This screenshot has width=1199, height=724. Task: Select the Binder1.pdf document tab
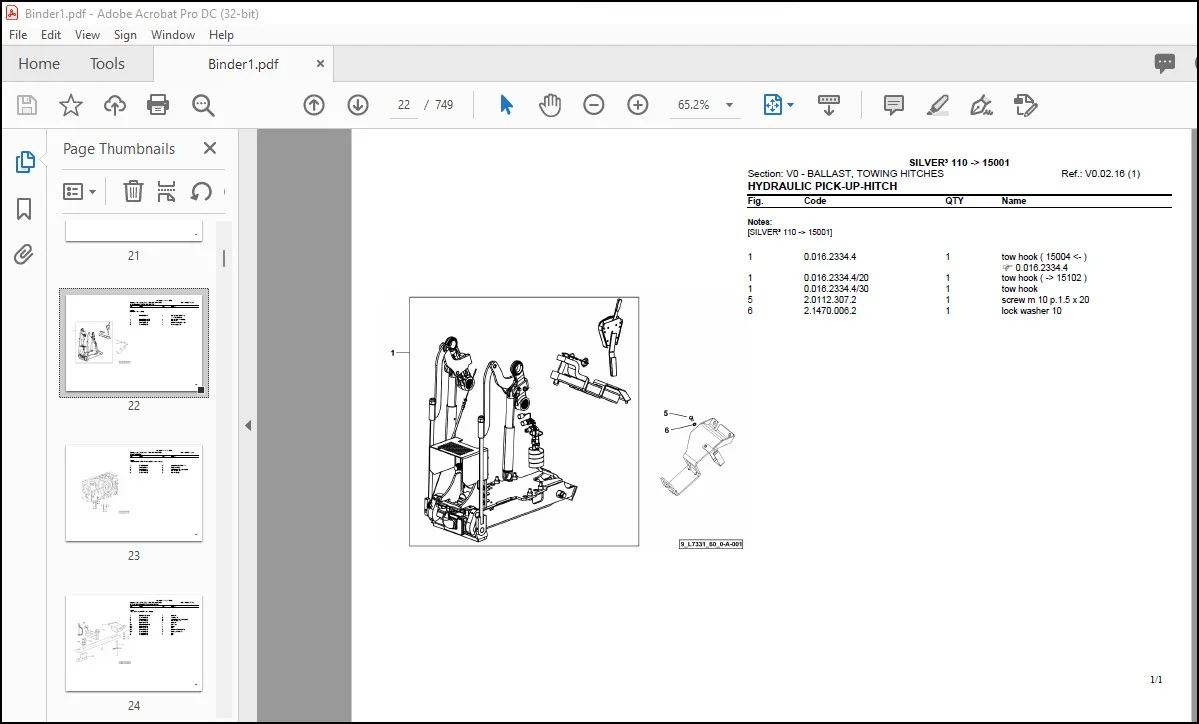243,64
